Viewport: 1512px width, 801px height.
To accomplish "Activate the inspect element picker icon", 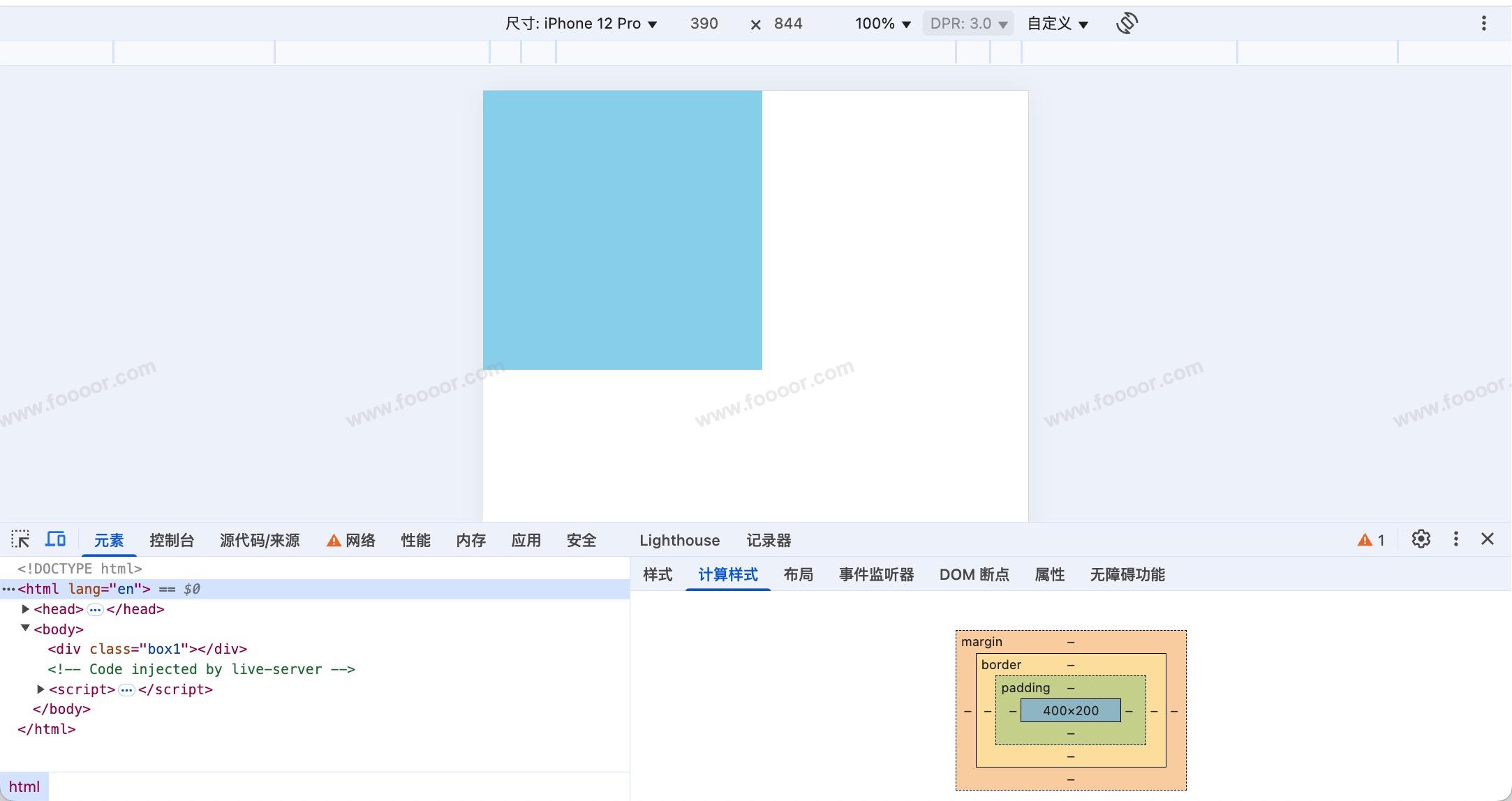I will 20,539.
